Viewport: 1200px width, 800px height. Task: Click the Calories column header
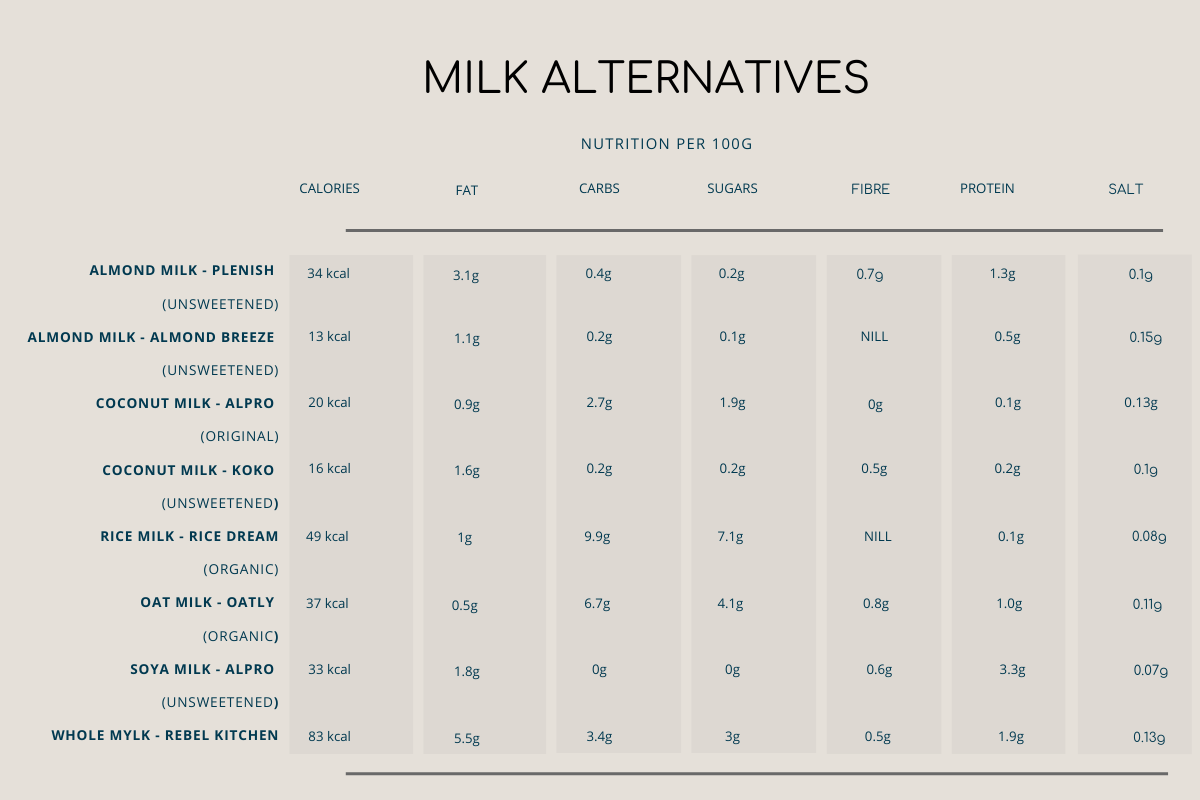click(329, 188)
